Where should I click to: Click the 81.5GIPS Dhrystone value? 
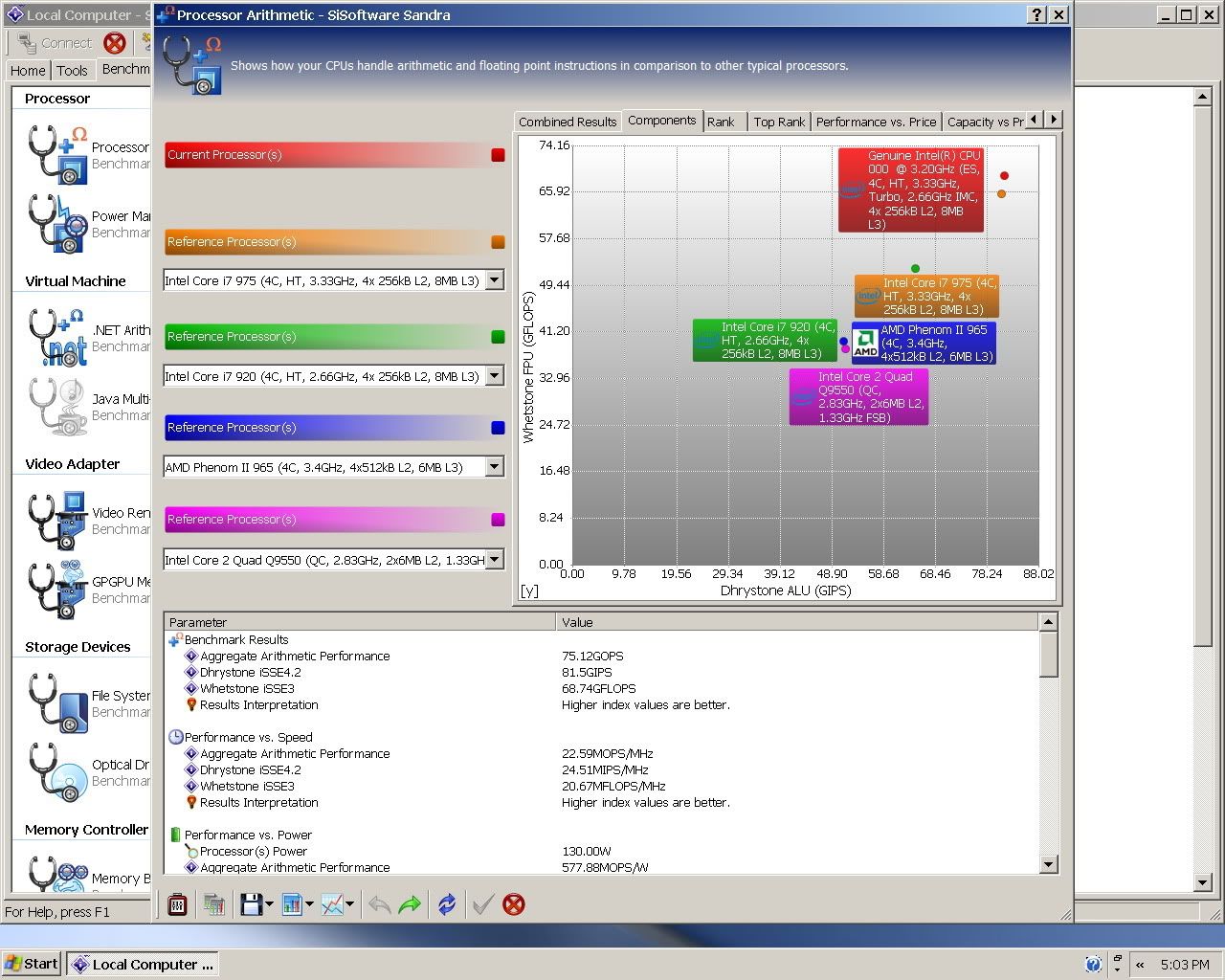tap(587, 672)
